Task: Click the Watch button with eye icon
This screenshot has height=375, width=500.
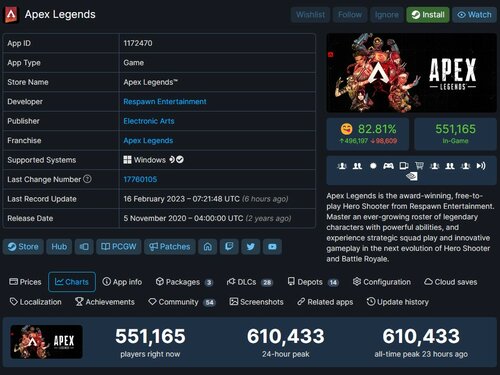Action: click(474, 15)
